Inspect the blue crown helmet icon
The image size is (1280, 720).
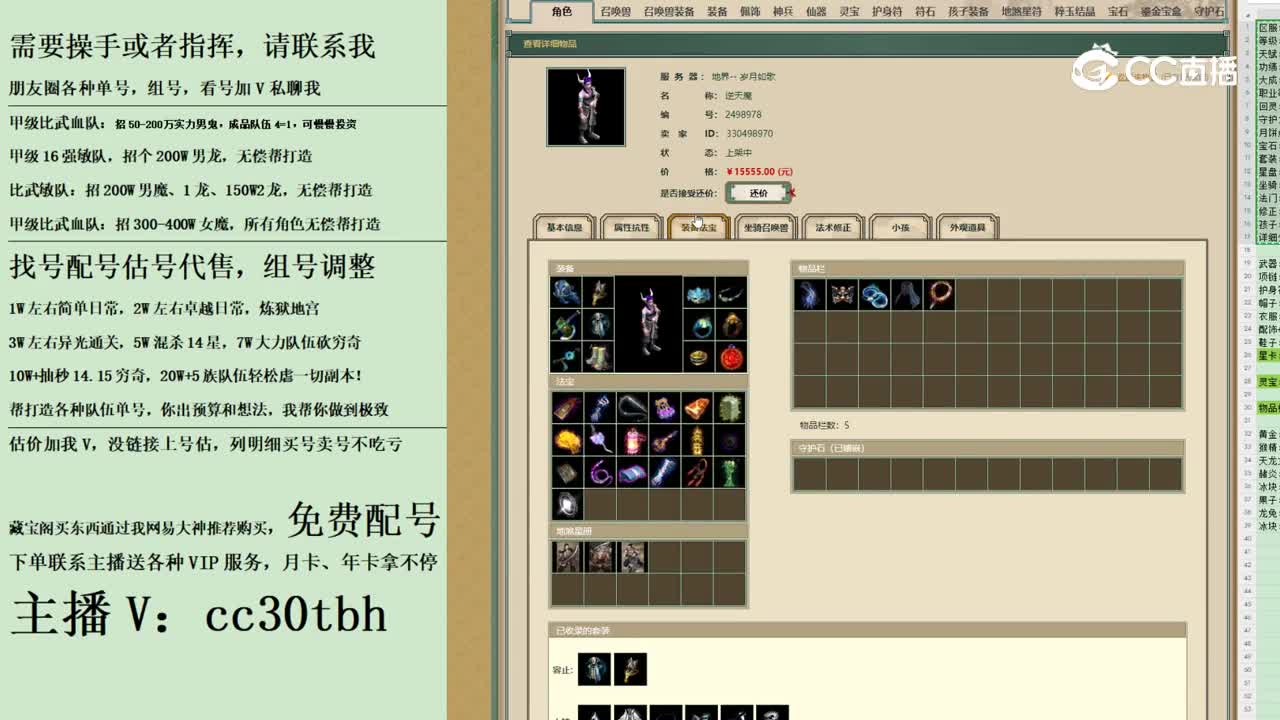pos(699,293)
